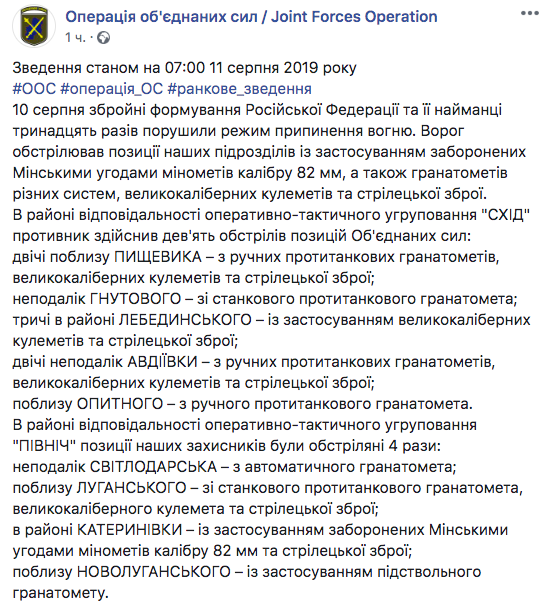Click the word АВДІЇВКИ in the post
This screenshot has width=546, height=604.
coord(162,362)
